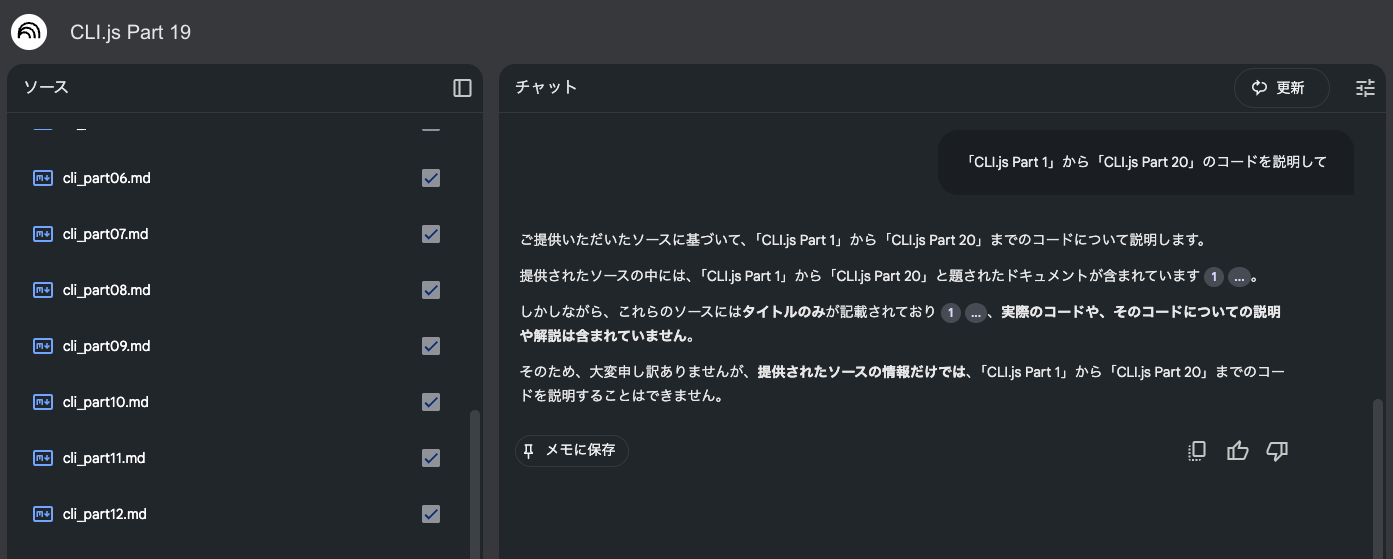The height and width of the screenshot is (559, 1393).
Task: Open the cli_part11.md source
Action: coord(104,458)
